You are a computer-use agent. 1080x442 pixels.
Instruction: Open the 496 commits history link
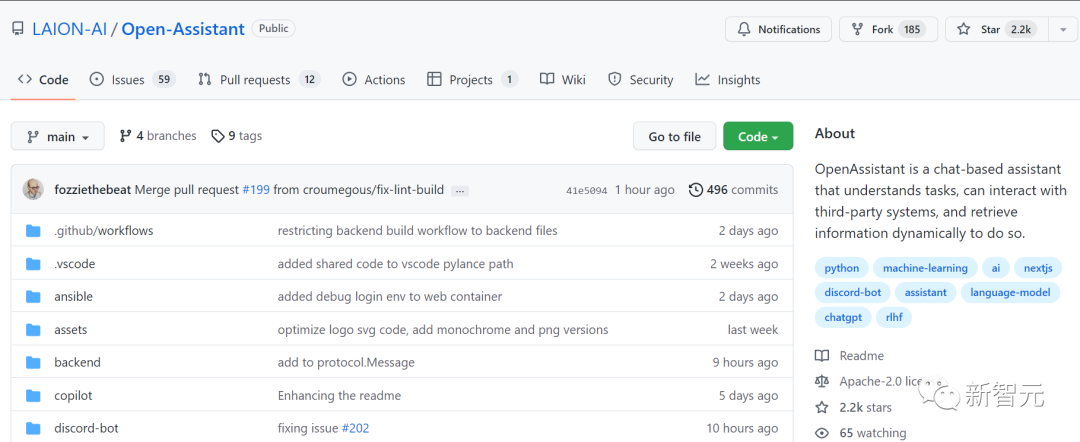733,190
